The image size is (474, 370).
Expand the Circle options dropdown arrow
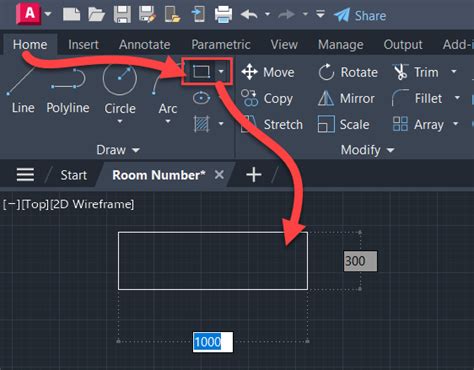pyautogui.click(x=120, y=122)
